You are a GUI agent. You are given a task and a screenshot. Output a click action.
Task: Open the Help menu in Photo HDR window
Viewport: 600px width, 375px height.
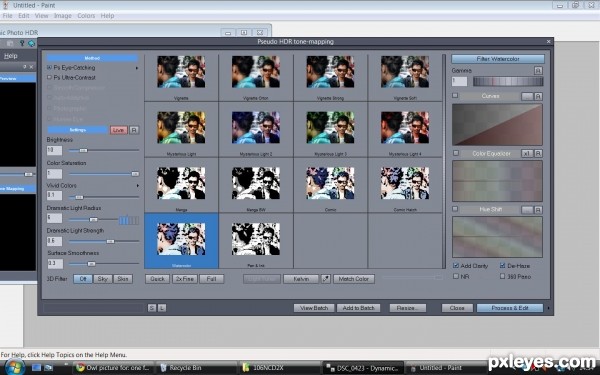click(x=11, y=56)
